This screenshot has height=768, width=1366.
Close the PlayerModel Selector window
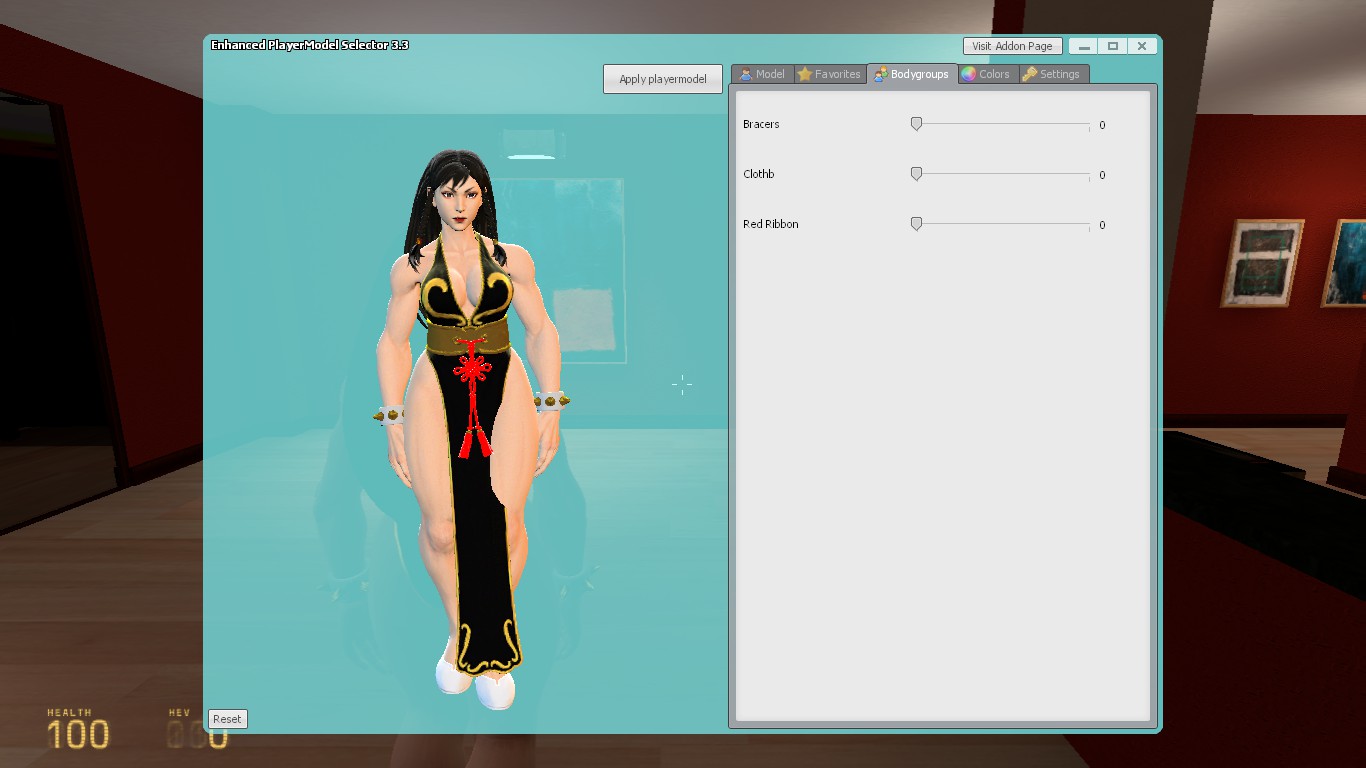tap(1141, 46)
